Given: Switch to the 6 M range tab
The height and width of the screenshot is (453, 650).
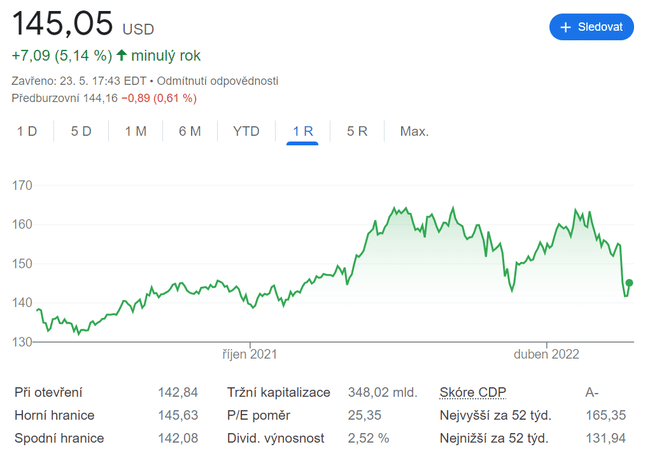Looking at the screenshot, I should (189, 131).
